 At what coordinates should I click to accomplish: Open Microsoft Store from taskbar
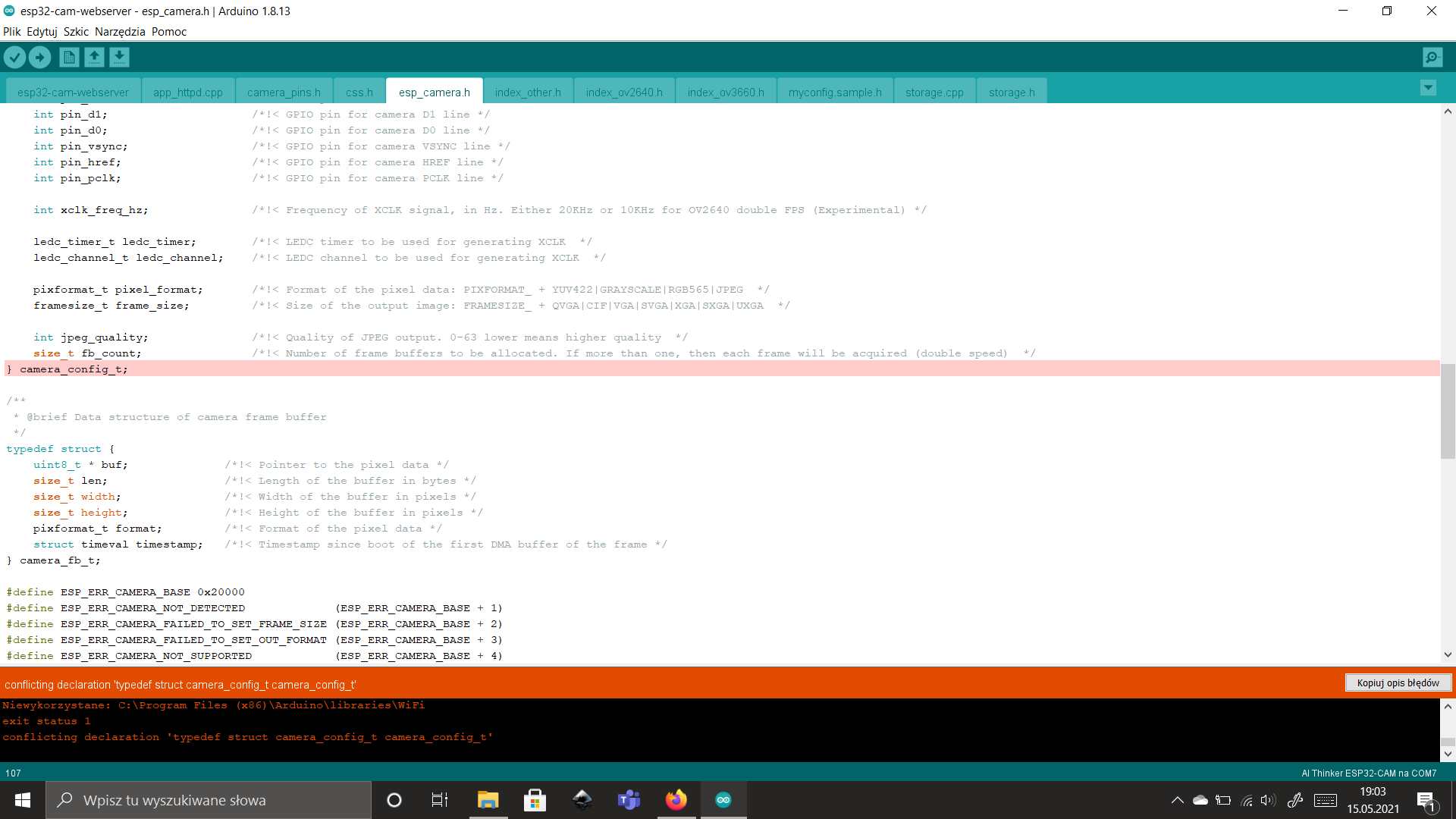pyautogui.click(x=535, y=800)
